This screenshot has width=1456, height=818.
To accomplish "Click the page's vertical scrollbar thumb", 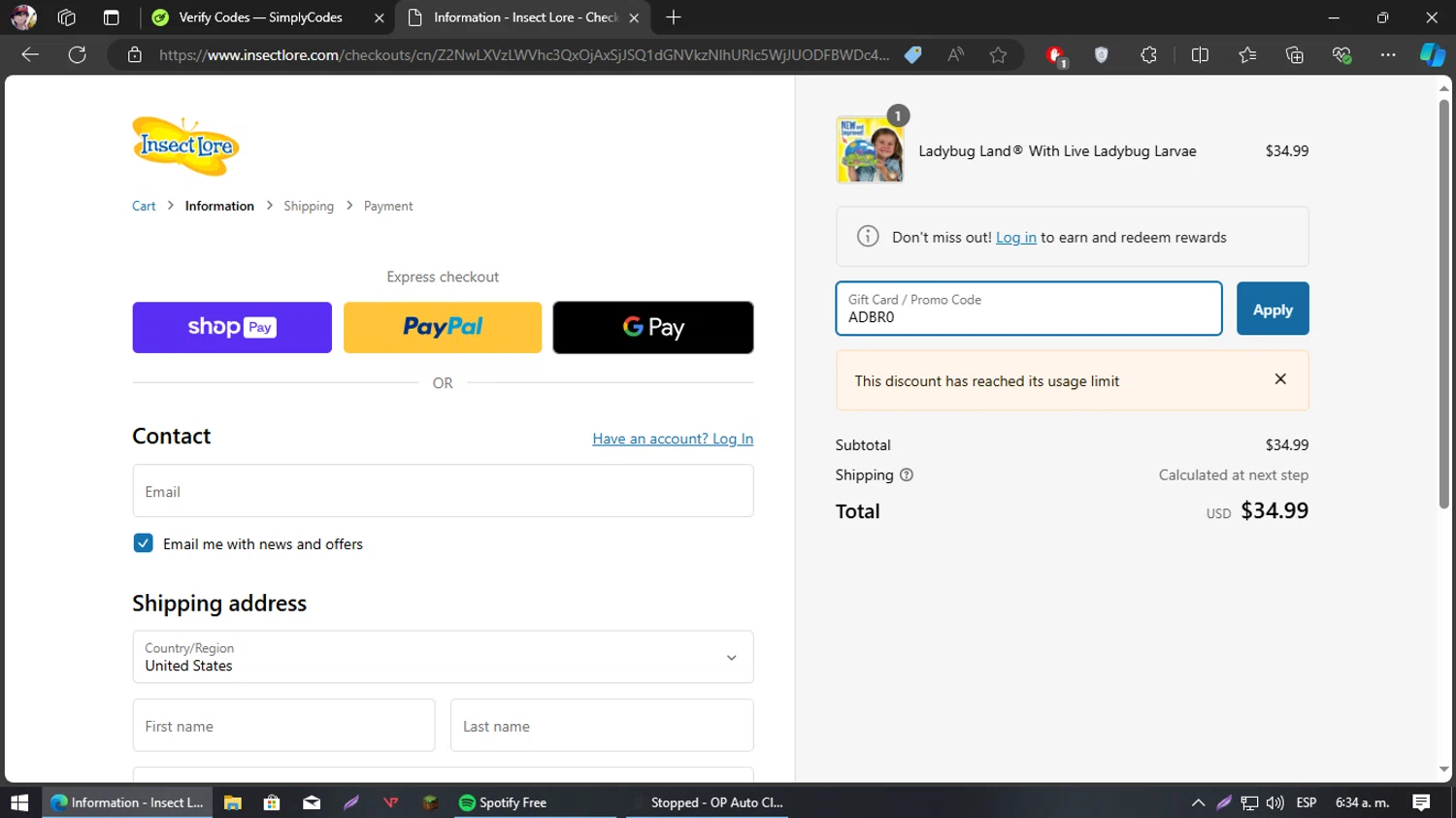I will 1443,303.
